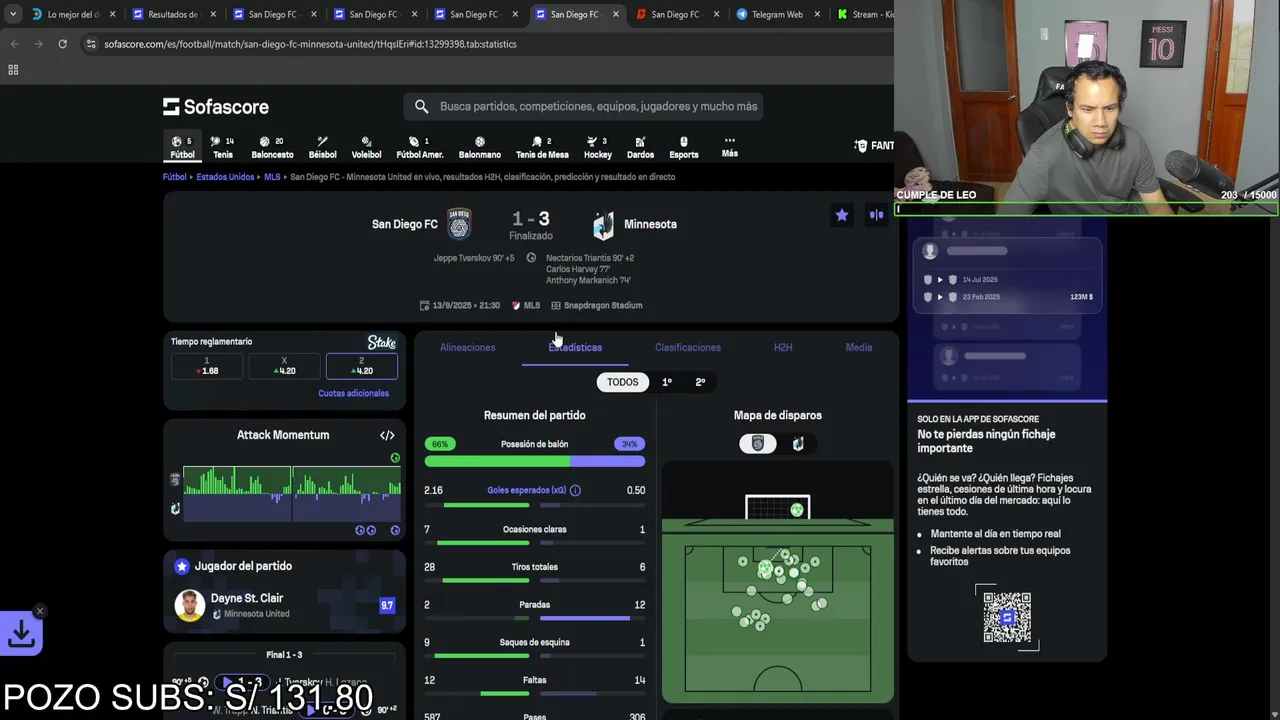Open the Baloncesto sport category
Image resolution: width=1280 pixels, height=720 pixels.
[272, 147]
